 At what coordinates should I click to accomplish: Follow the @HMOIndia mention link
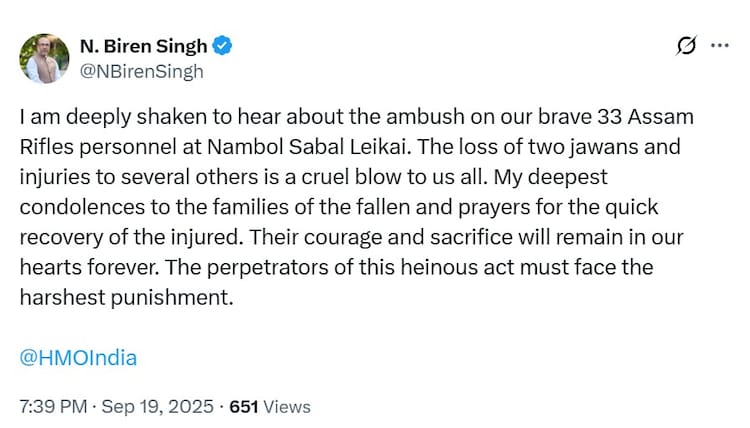point(78,357)
